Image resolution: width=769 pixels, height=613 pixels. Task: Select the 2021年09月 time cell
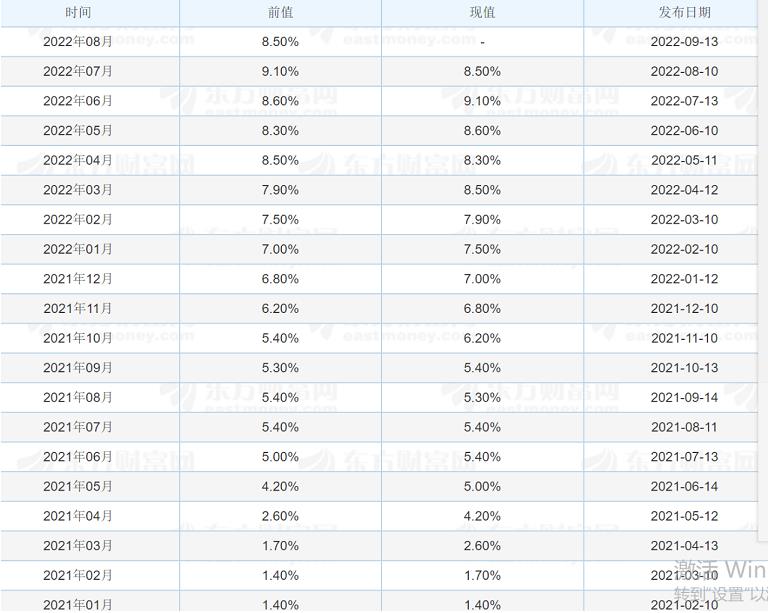(78, 368)
